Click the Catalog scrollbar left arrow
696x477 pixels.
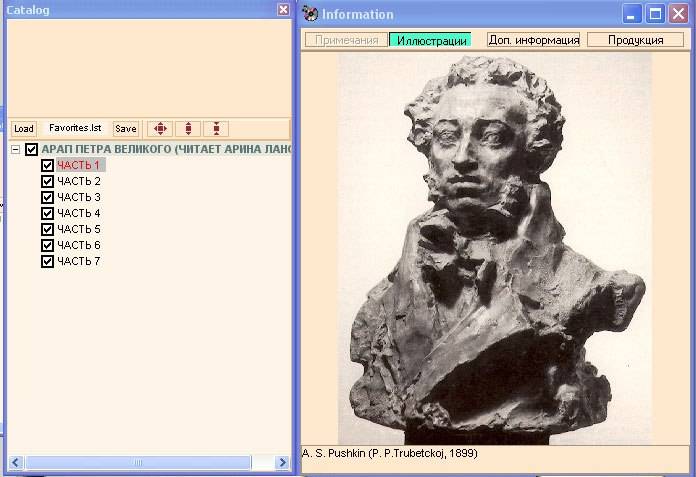(16, 462)
